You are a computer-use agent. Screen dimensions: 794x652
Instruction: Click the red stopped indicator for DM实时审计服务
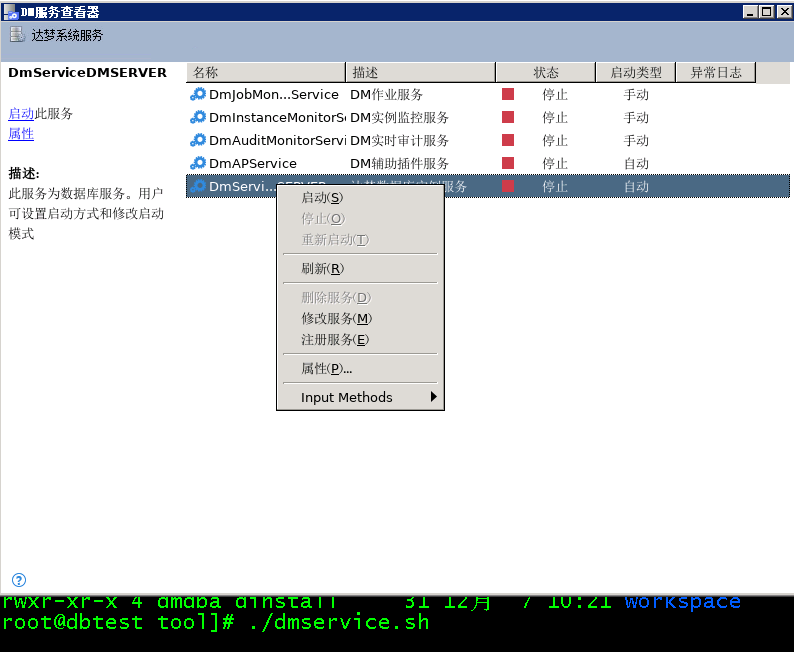point(508,140)
